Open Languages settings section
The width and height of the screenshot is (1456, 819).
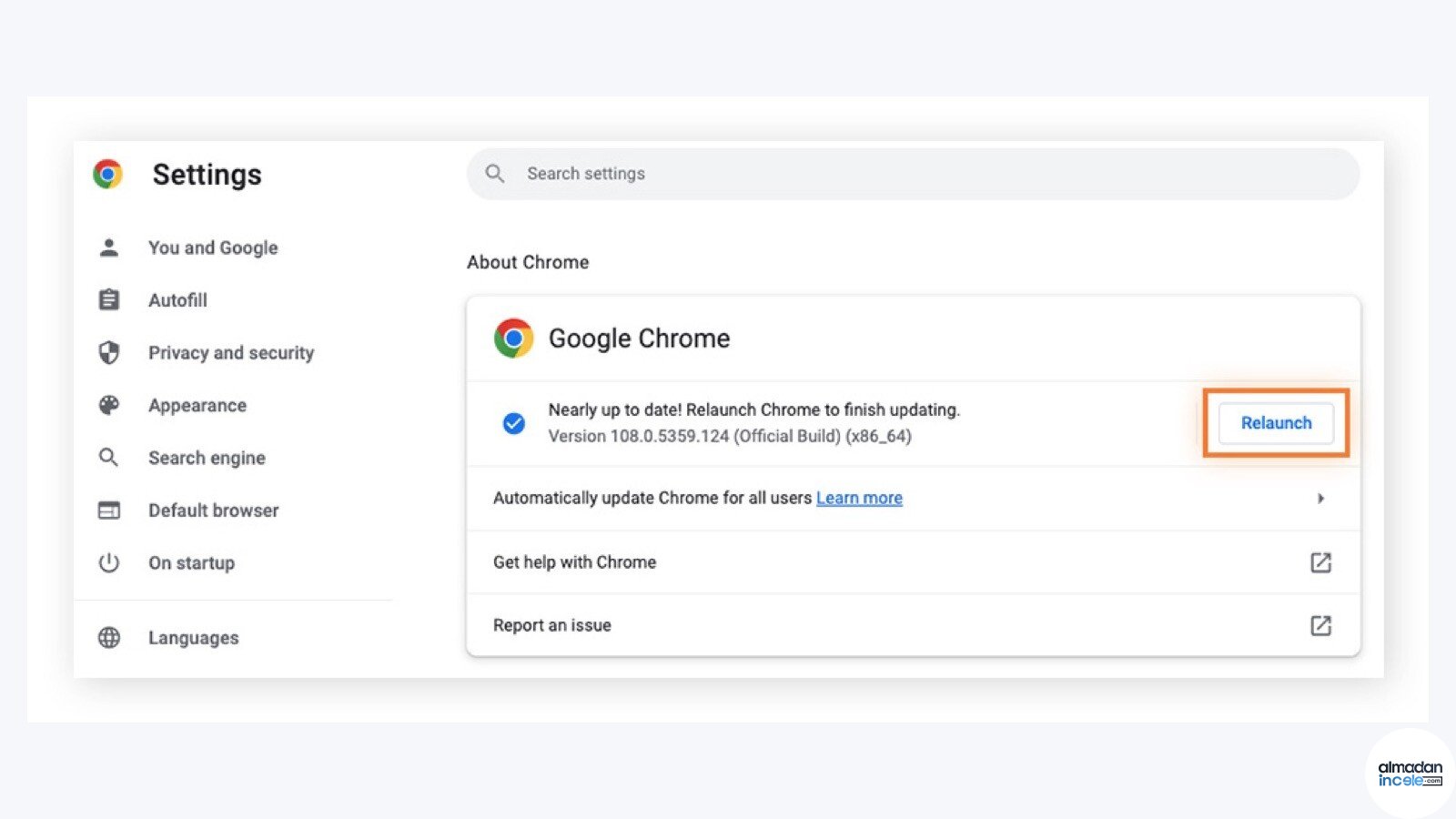coord(193,637)
